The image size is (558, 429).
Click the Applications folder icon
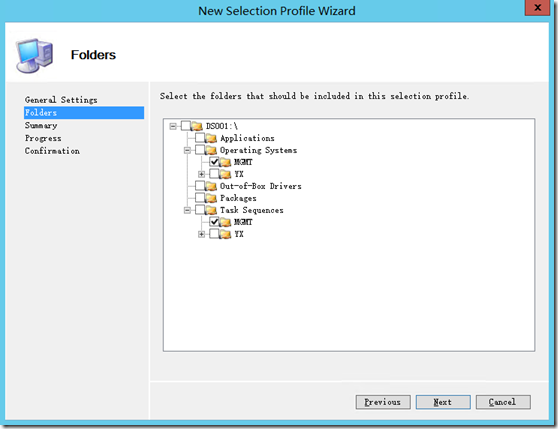coord(211,138)
